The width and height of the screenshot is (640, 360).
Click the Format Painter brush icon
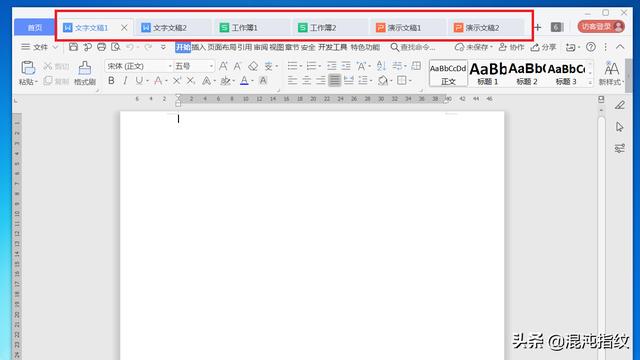coord(84,68)
